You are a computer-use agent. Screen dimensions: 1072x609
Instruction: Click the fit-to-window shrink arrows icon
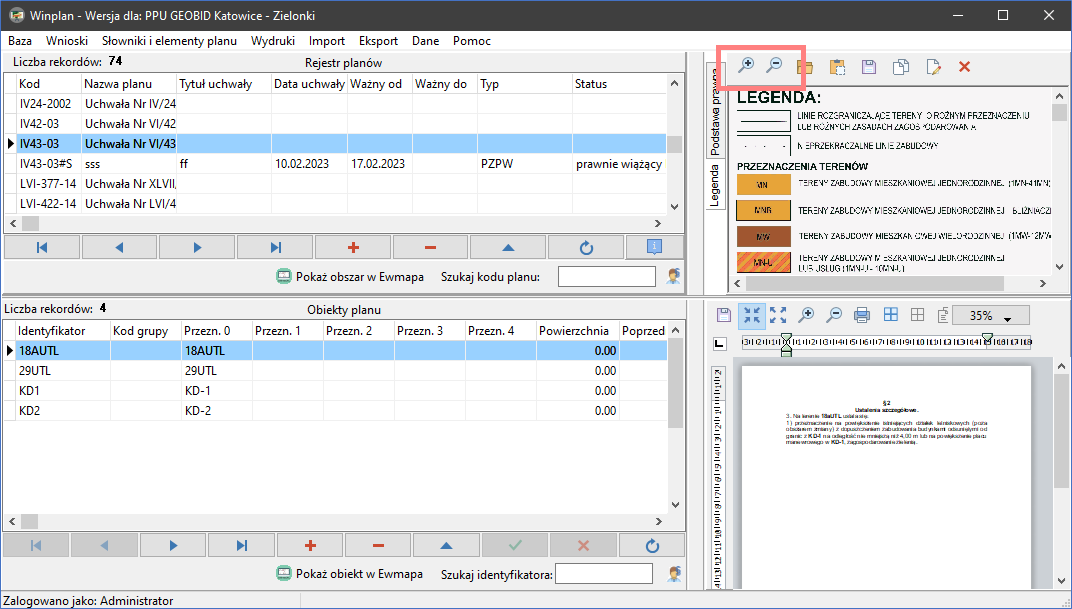pos(752,316)
